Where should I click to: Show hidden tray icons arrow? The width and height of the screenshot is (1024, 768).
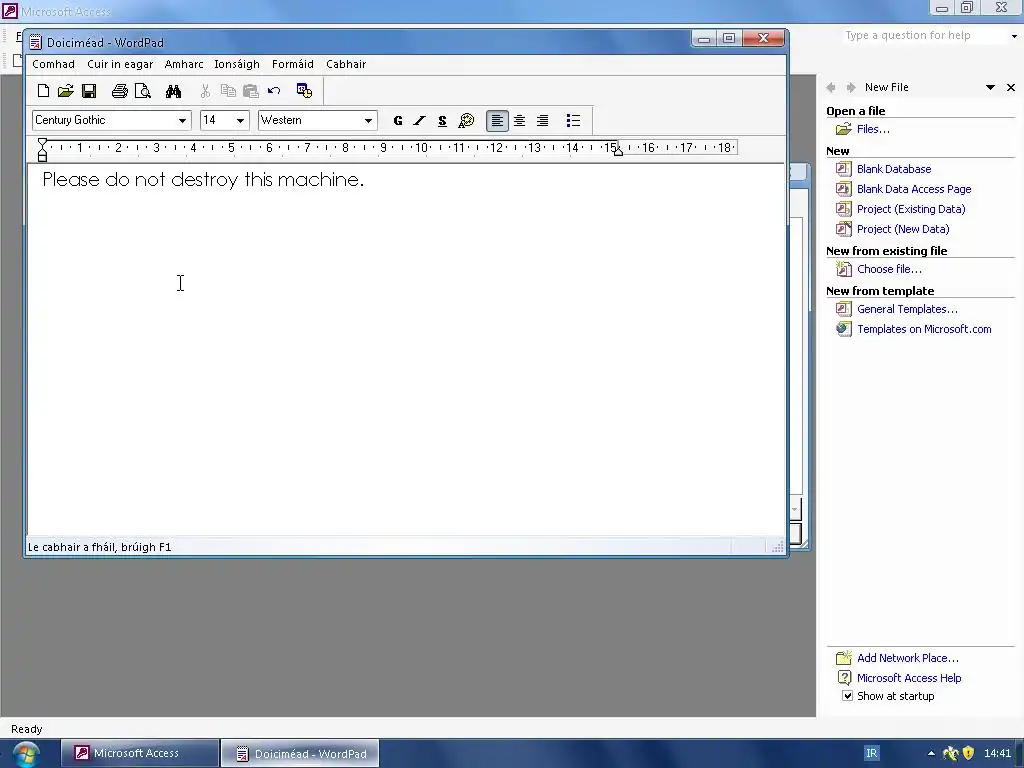coord(931,753)
